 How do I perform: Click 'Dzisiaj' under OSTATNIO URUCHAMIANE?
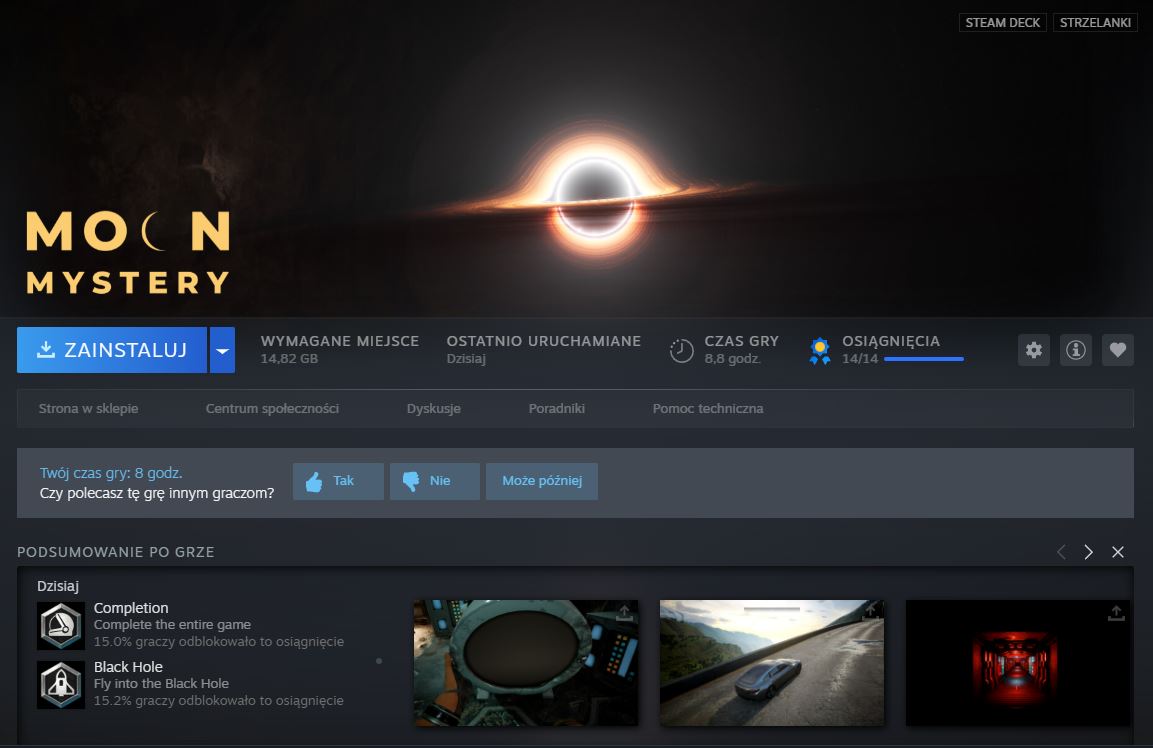466,359
